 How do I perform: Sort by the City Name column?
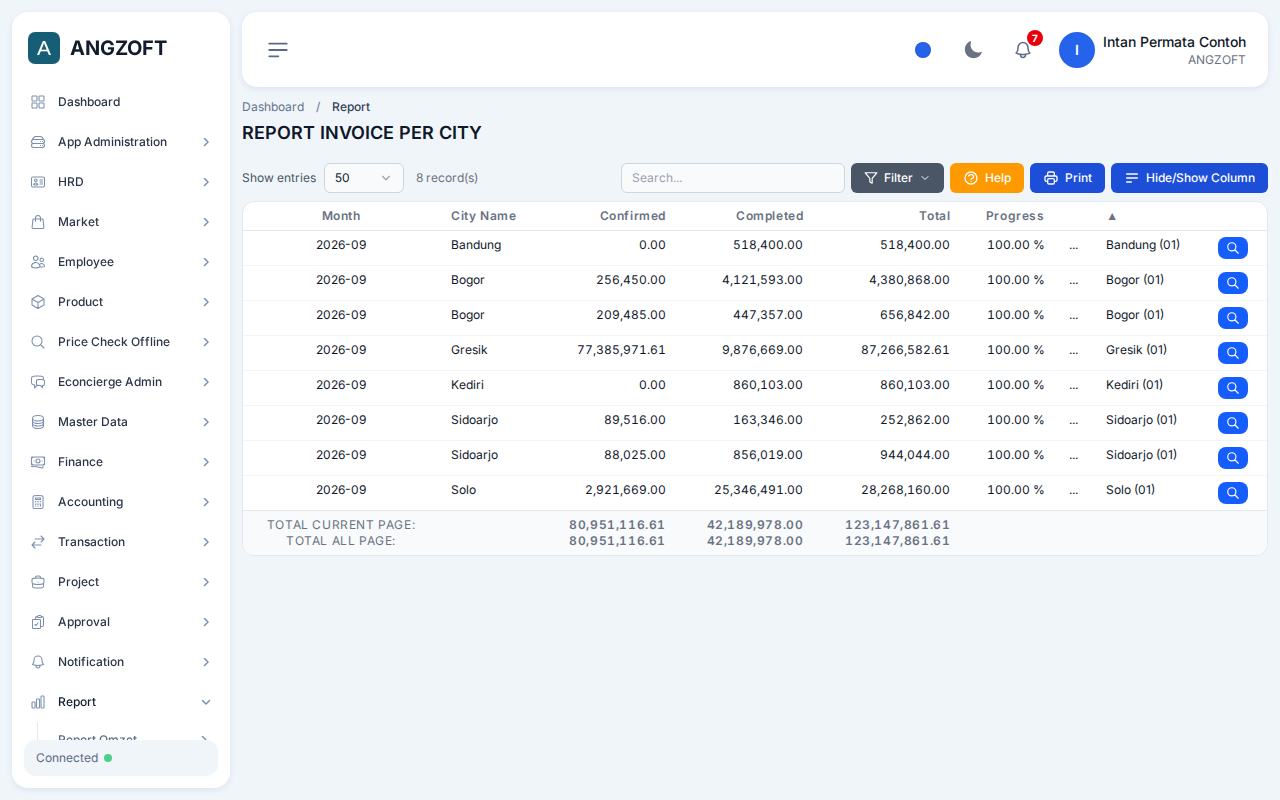(483, 216)
